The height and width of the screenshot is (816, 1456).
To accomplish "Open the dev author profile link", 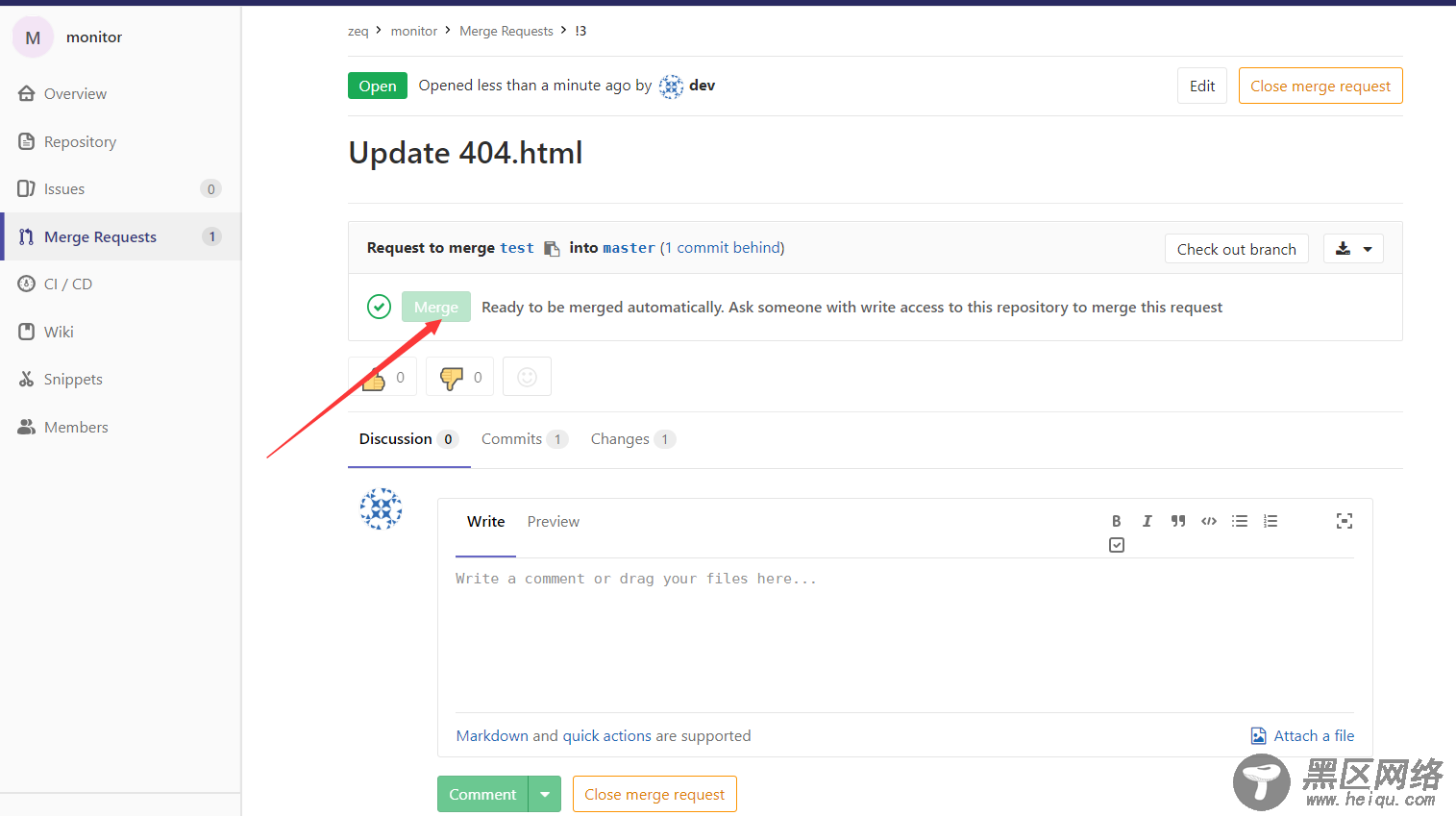I will coord(703,86).
